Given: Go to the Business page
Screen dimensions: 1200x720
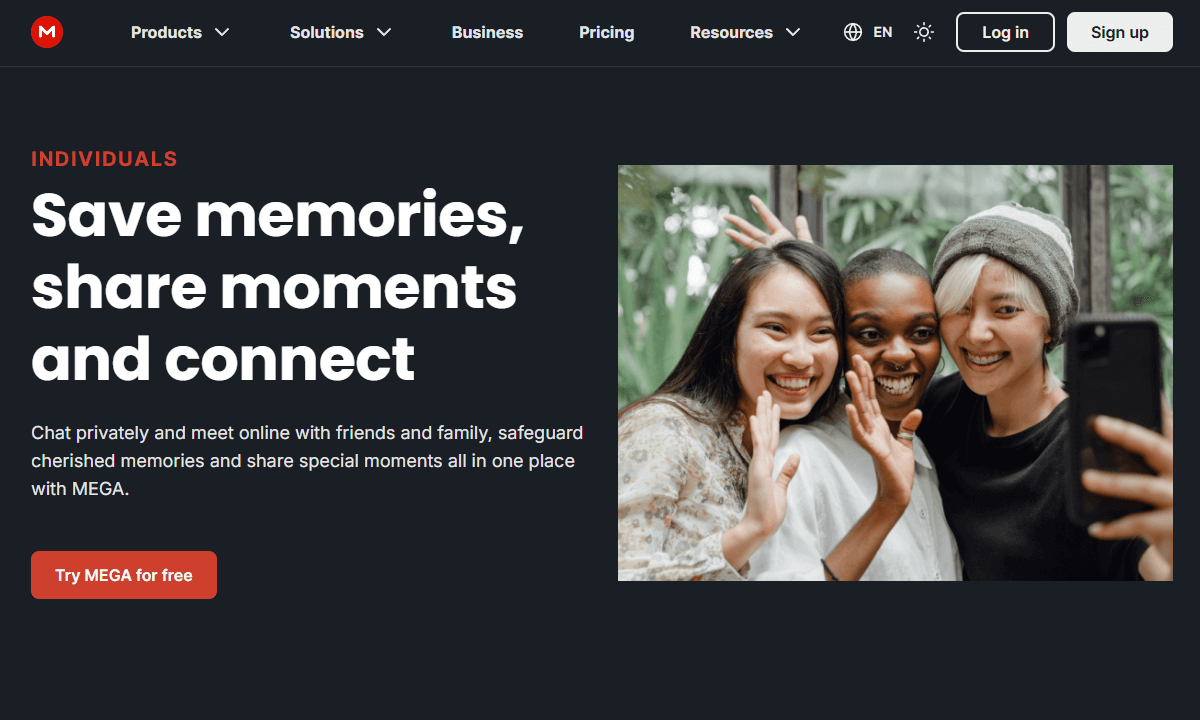Looking at the screenshot, I should click(487, 32).
